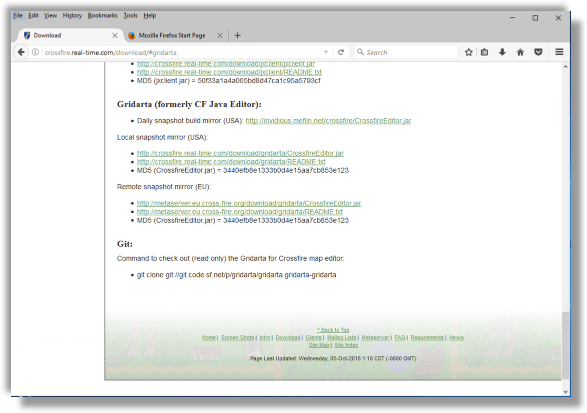
Task: Open the Screen Shots footer link
Action: [x=237, y=337]
